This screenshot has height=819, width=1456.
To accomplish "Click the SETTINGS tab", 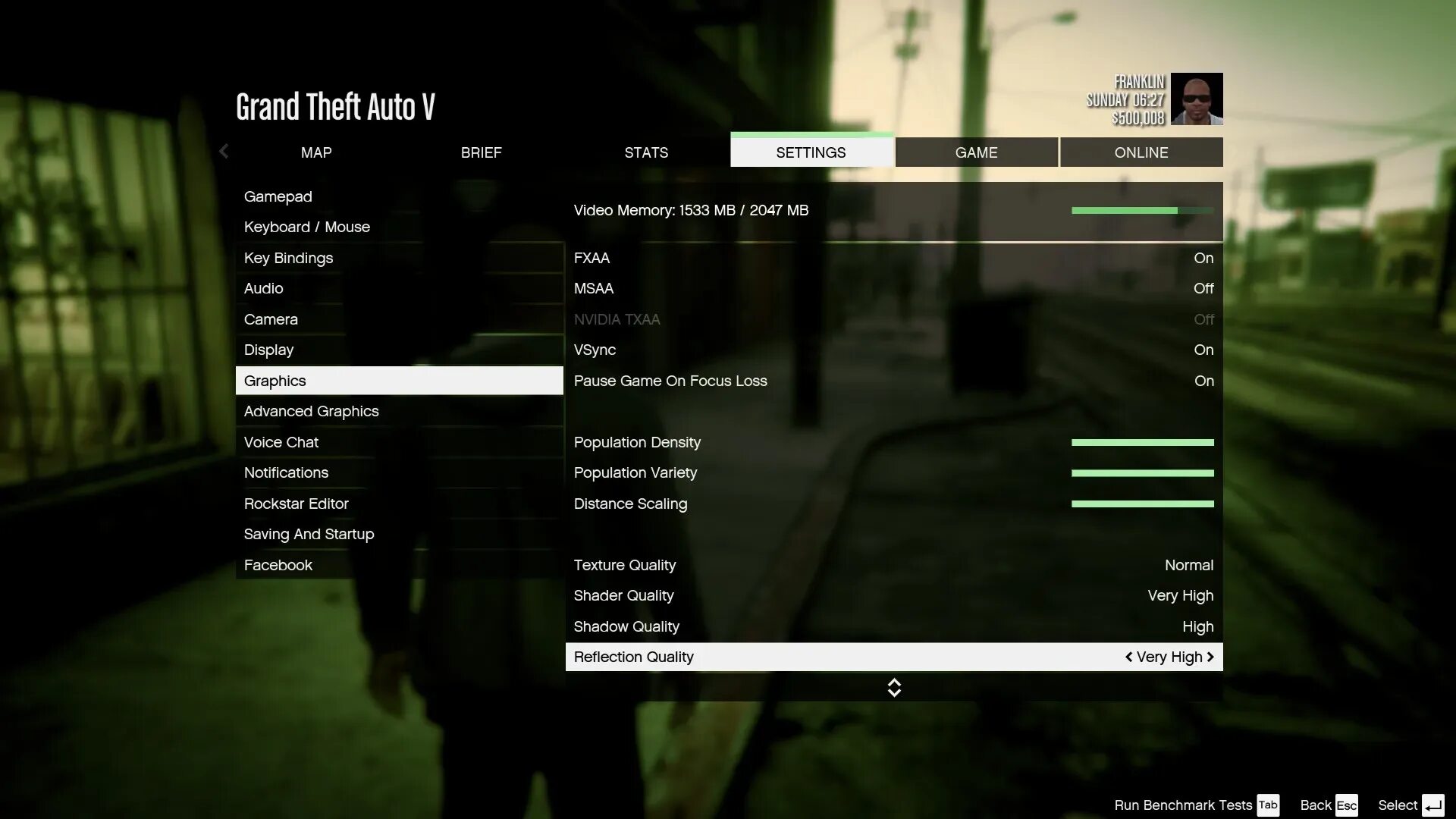I will click(812, 152).
